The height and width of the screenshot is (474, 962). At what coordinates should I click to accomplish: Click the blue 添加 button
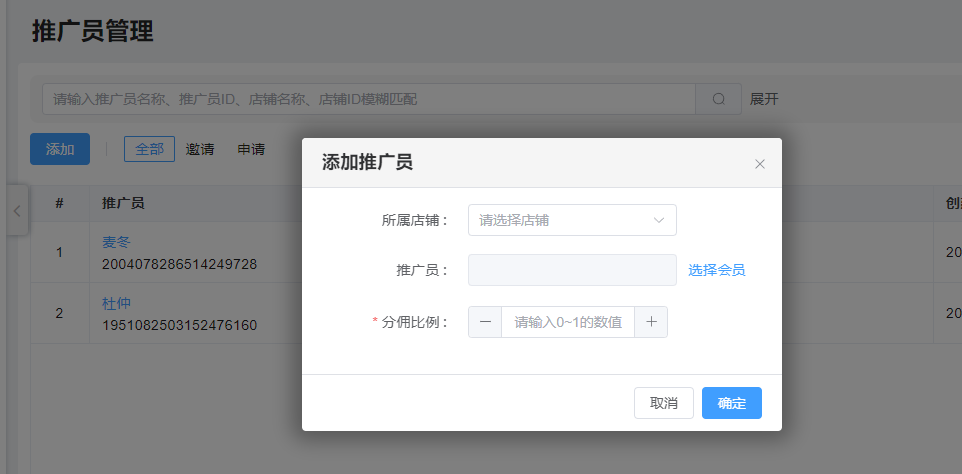click(60, 149)
